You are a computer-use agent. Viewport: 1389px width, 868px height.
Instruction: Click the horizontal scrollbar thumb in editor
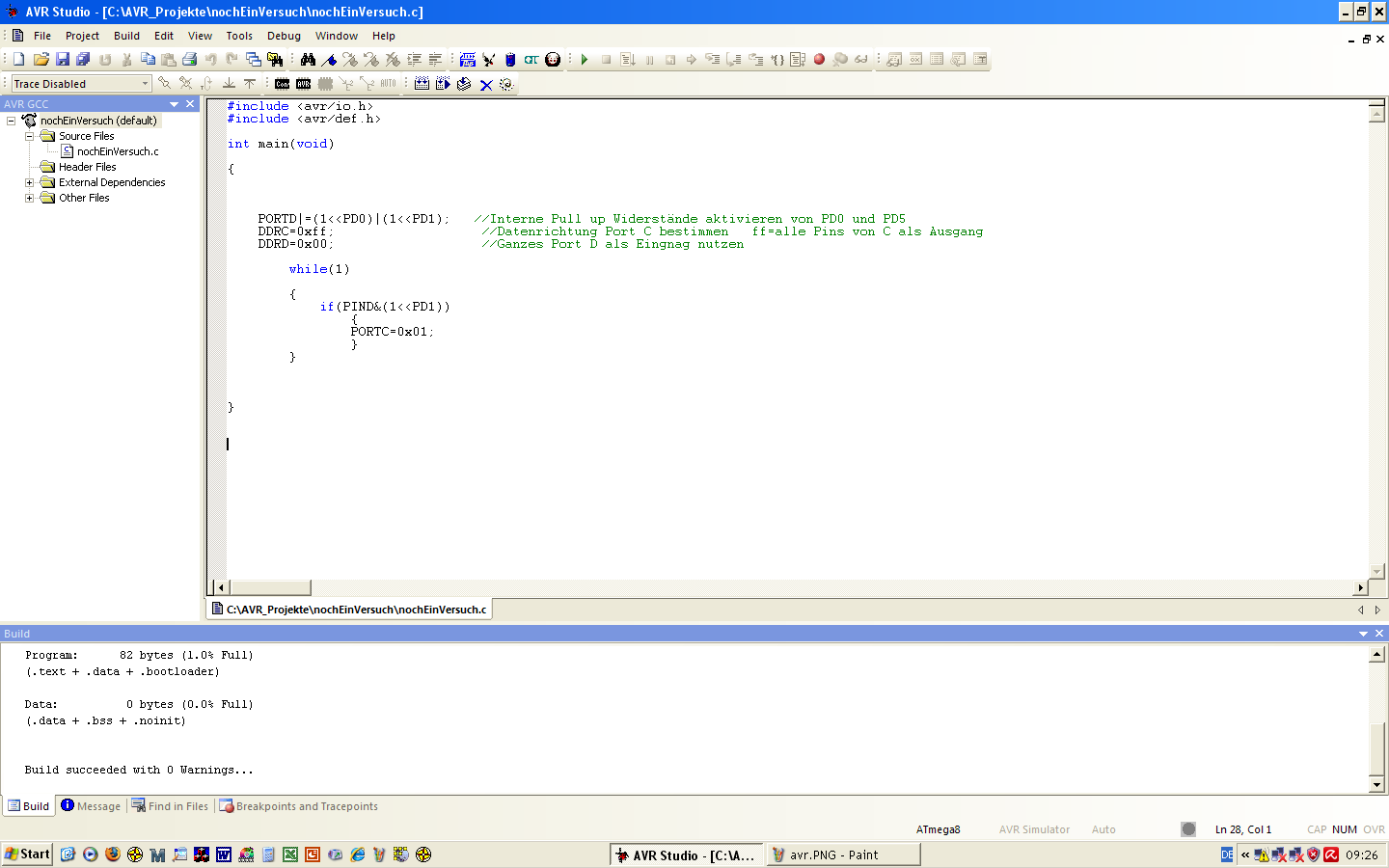click(x=270, y=587)
